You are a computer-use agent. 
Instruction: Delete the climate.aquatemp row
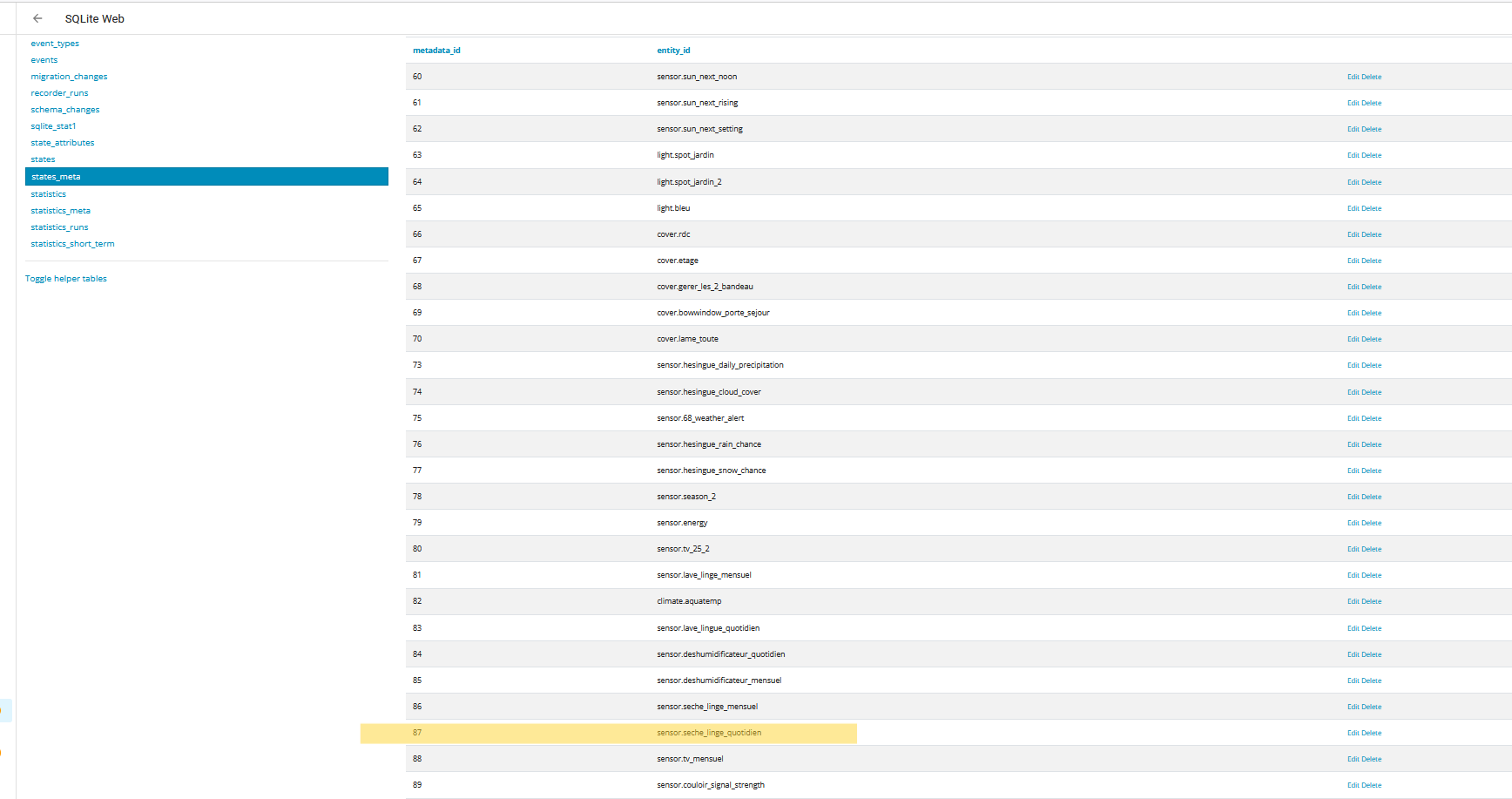(x=1372, y=601)
